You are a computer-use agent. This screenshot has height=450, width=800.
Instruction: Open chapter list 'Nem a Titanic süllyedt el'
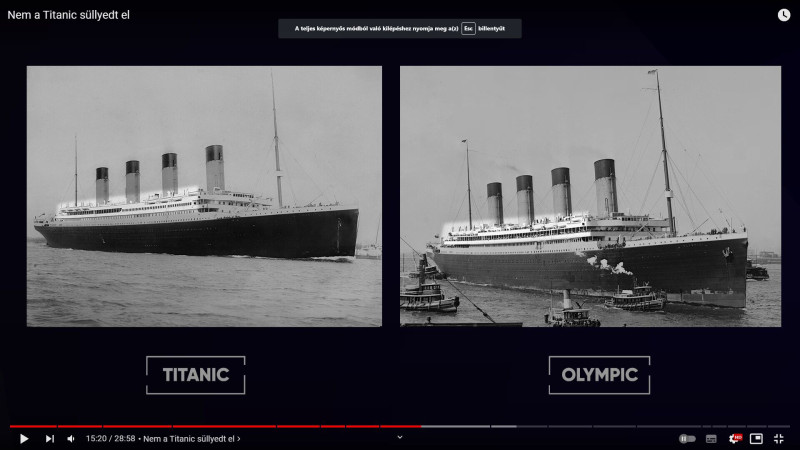191,439
